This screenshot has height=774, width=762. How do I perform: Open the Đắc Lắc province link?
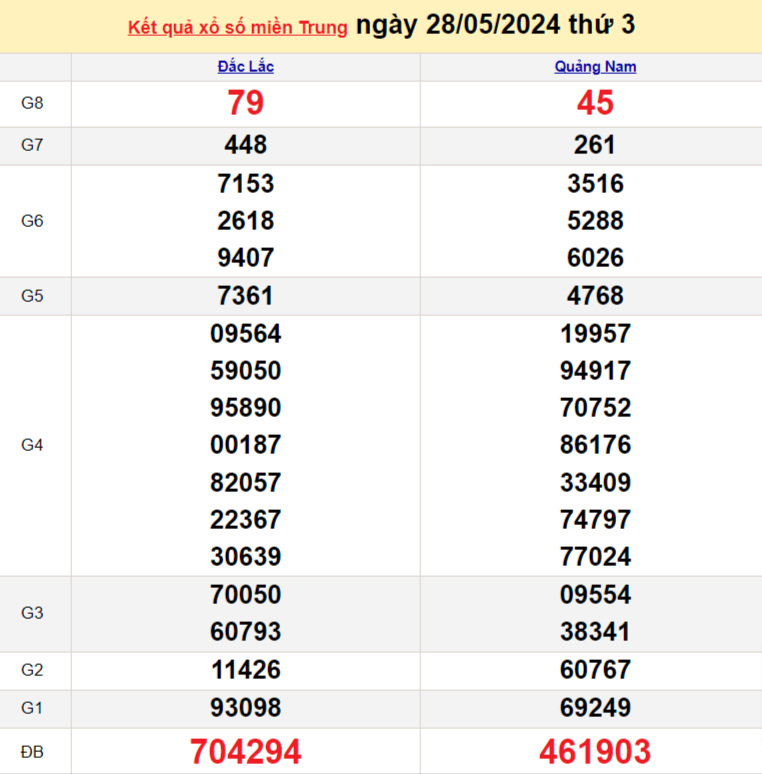[x=245, y=67]
